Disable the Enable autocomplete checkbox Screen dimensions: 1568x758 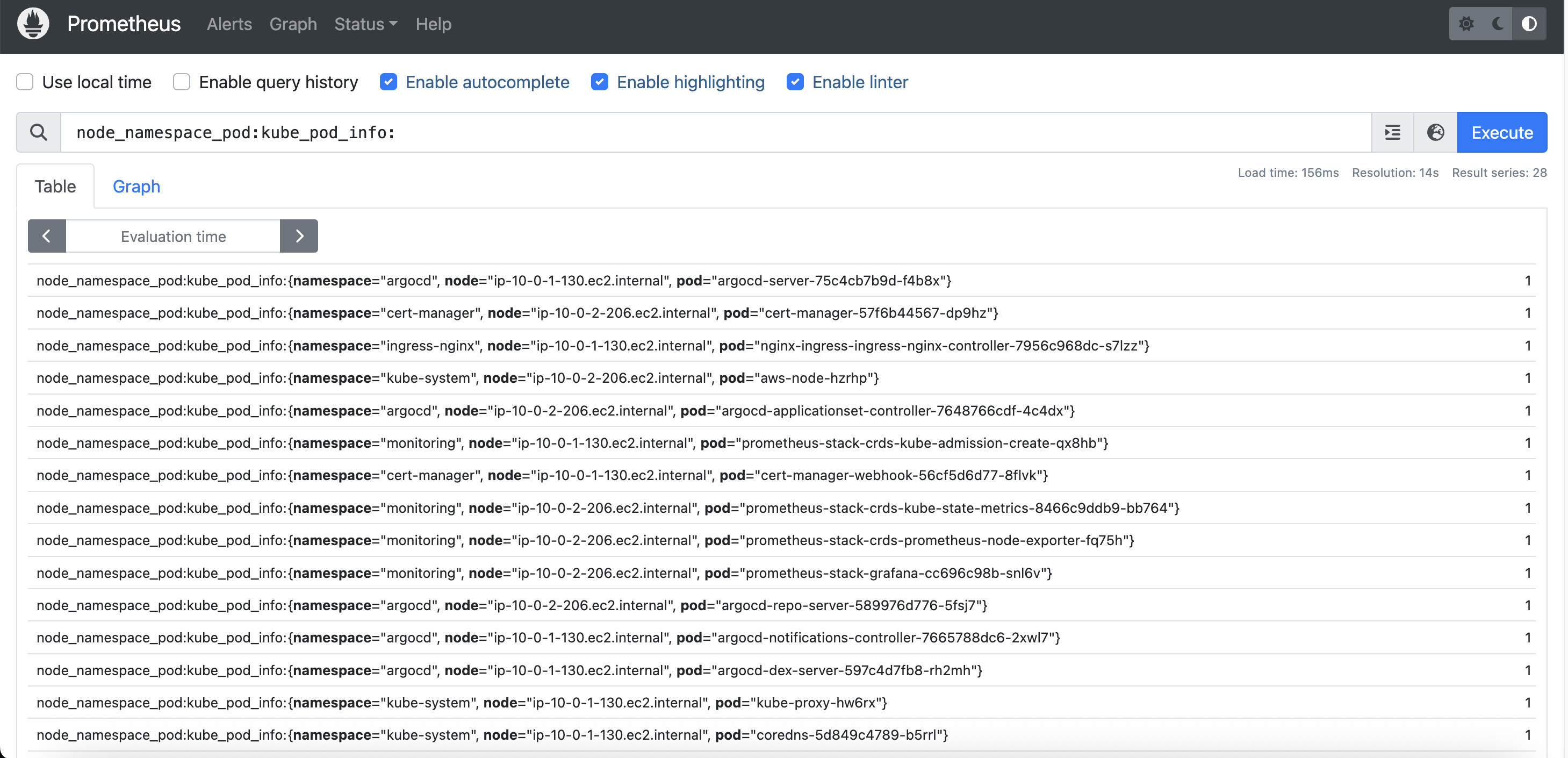click(x=389, y=82)
